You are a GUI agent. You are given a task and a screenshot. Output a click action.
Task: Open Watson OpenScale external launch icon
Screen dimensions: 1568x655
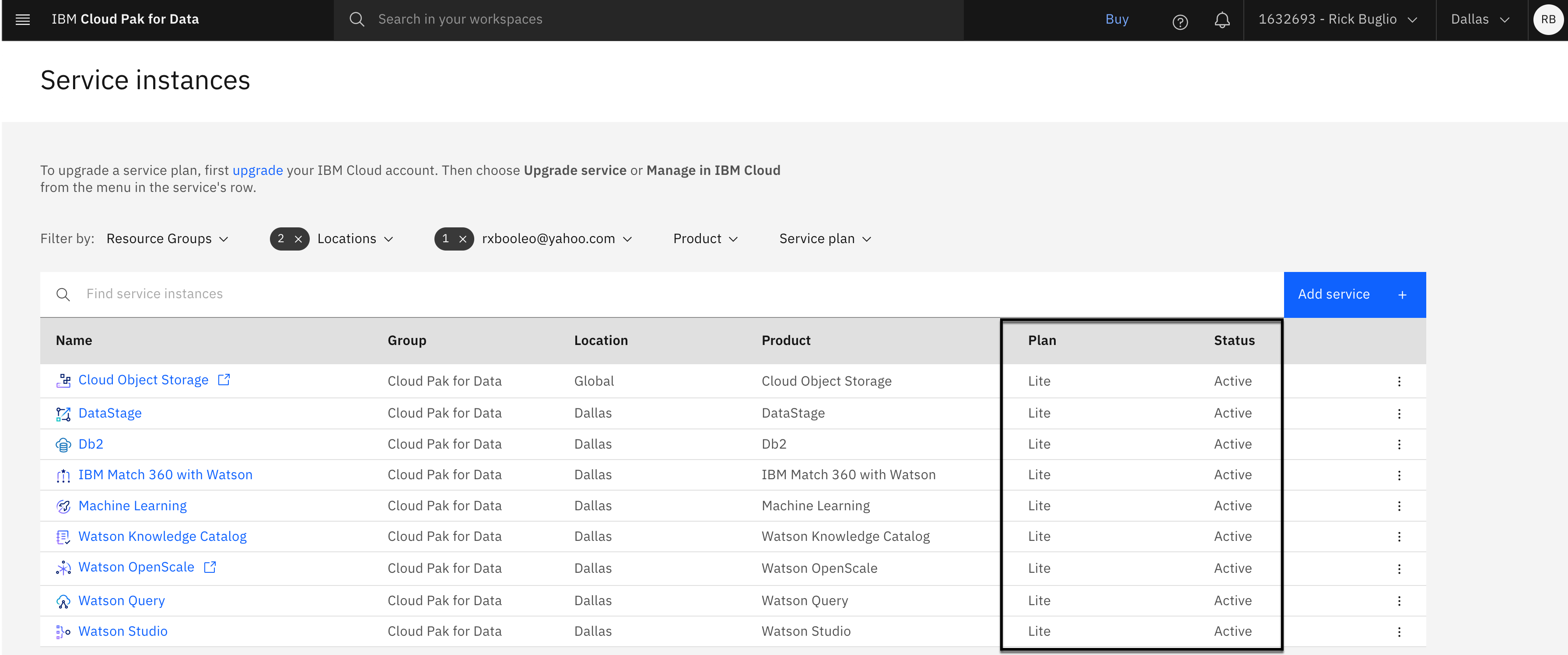tap(210, 567)
